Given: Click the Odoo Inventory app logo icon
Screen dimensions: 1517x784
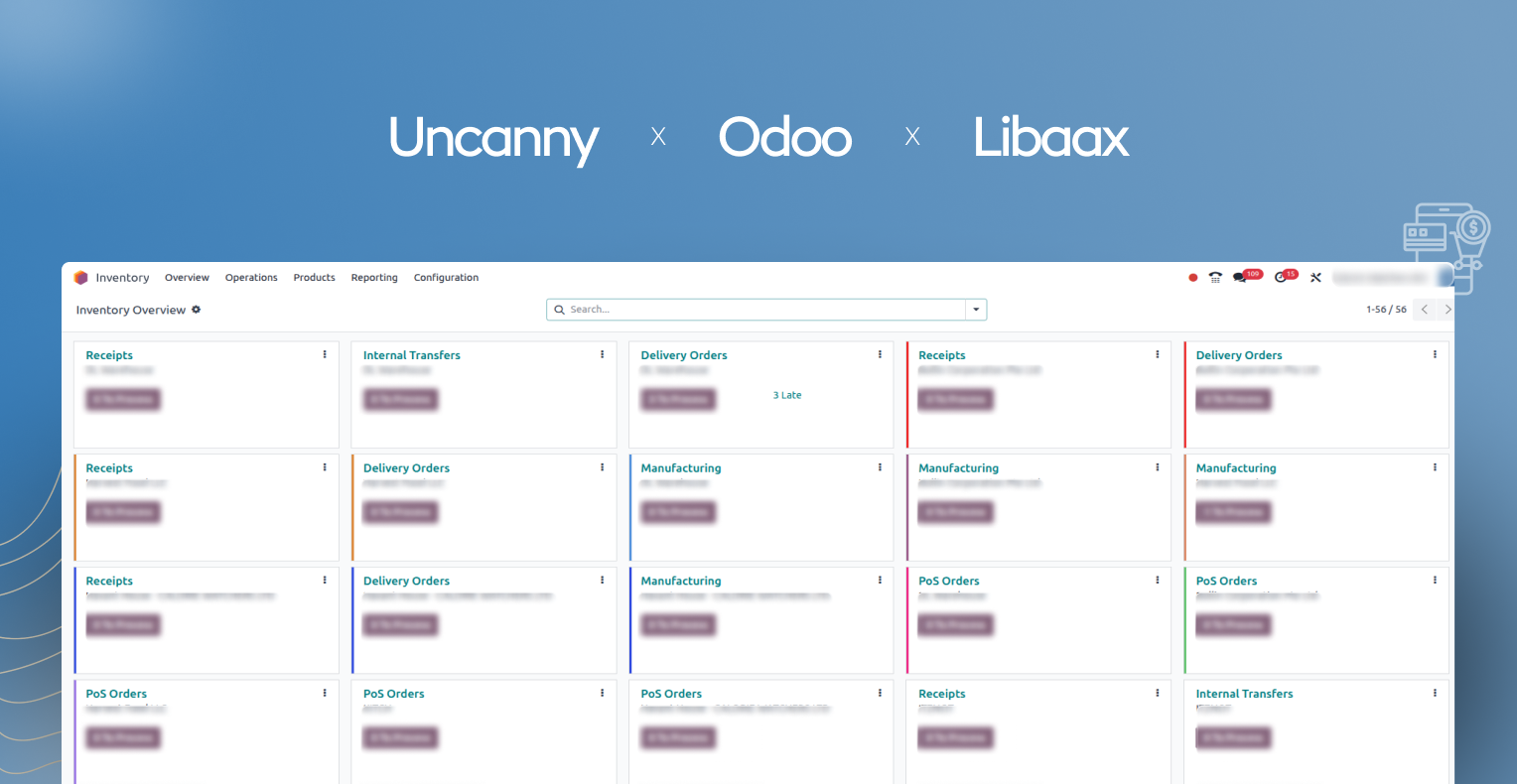Looking at the screenshot, I should [81, 278].
